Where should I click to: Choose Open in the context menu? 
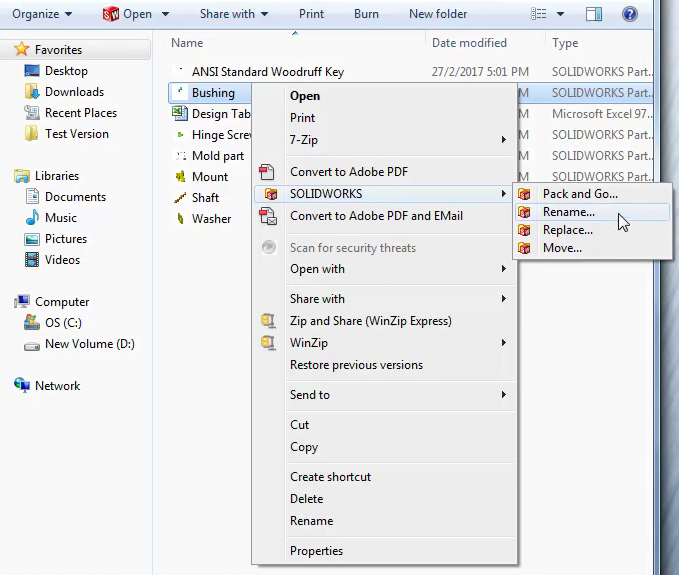[x=305, y=96]
